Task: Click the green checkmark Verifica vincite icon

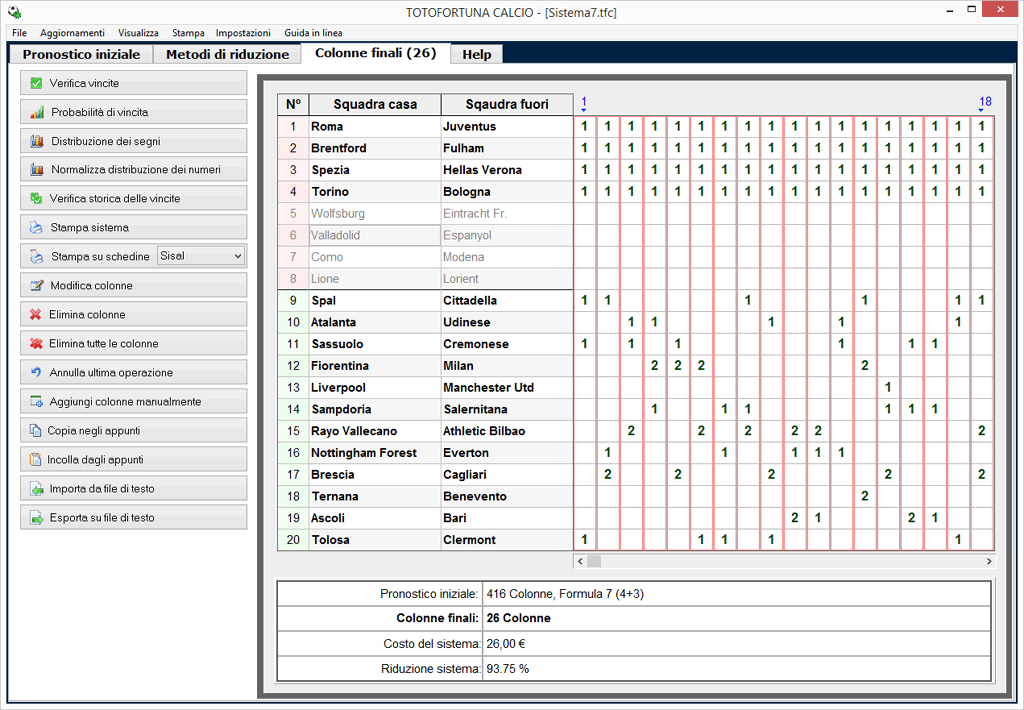Action: 37,83
